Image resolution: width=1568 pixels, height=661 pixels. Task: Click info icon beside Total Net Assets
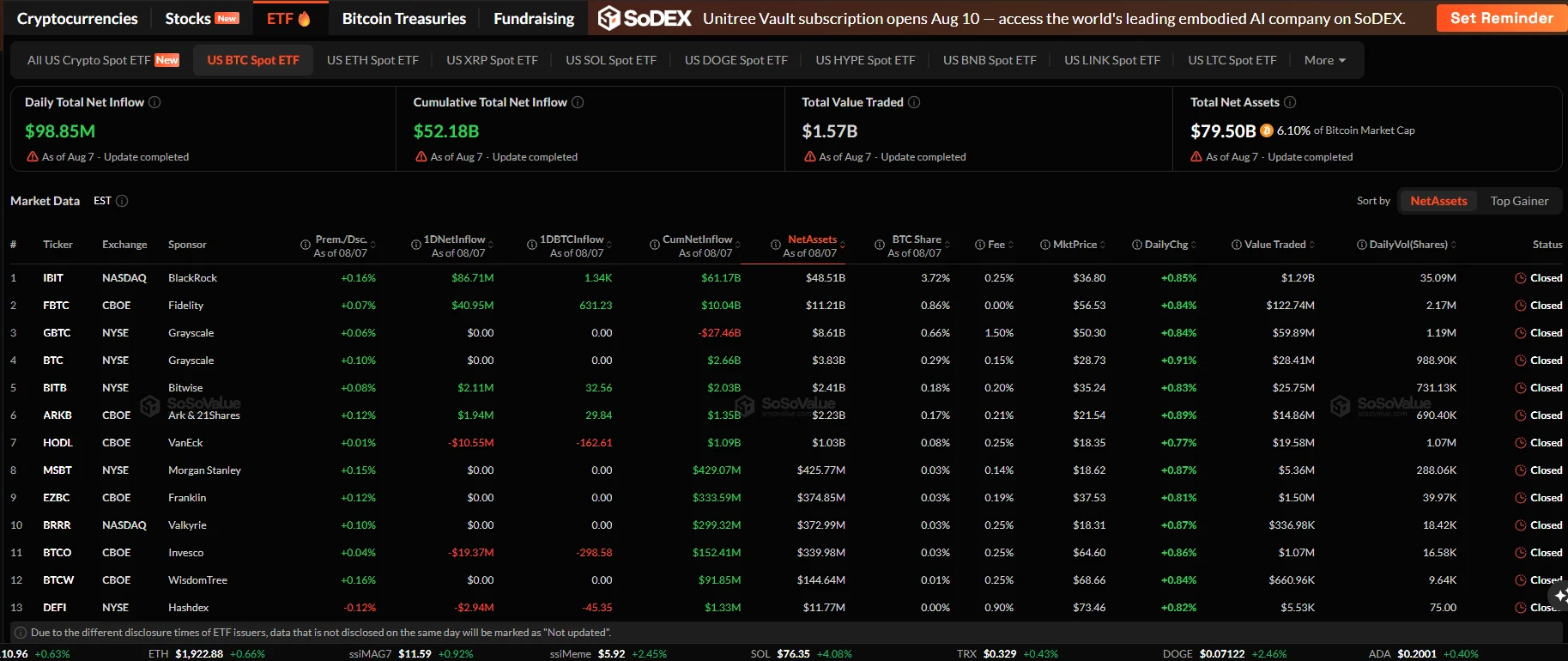click(x=1290, y=102)
